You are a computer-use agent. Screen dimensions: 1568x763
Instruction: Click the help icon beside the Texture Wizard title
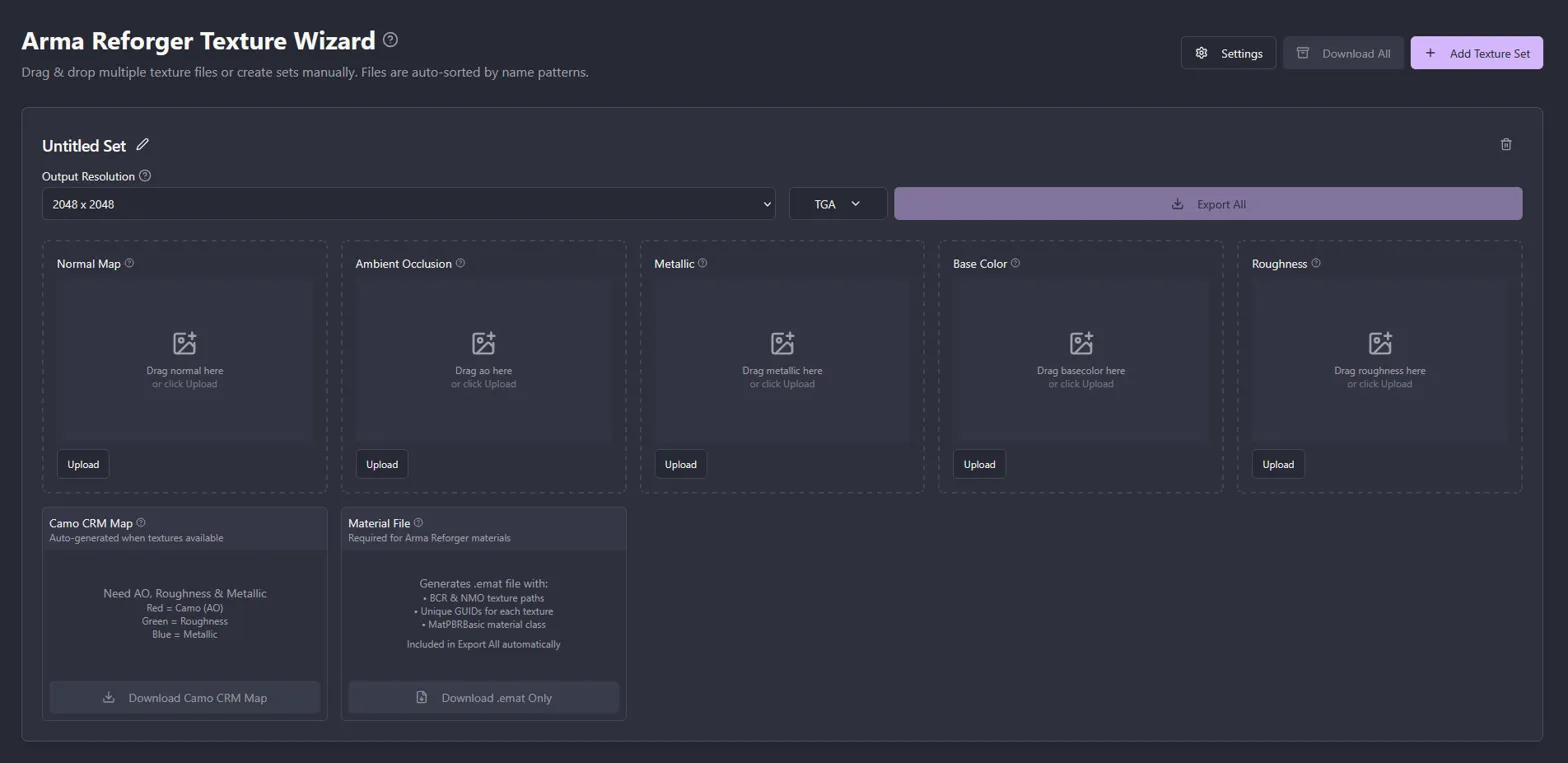[x=390, y=40]
